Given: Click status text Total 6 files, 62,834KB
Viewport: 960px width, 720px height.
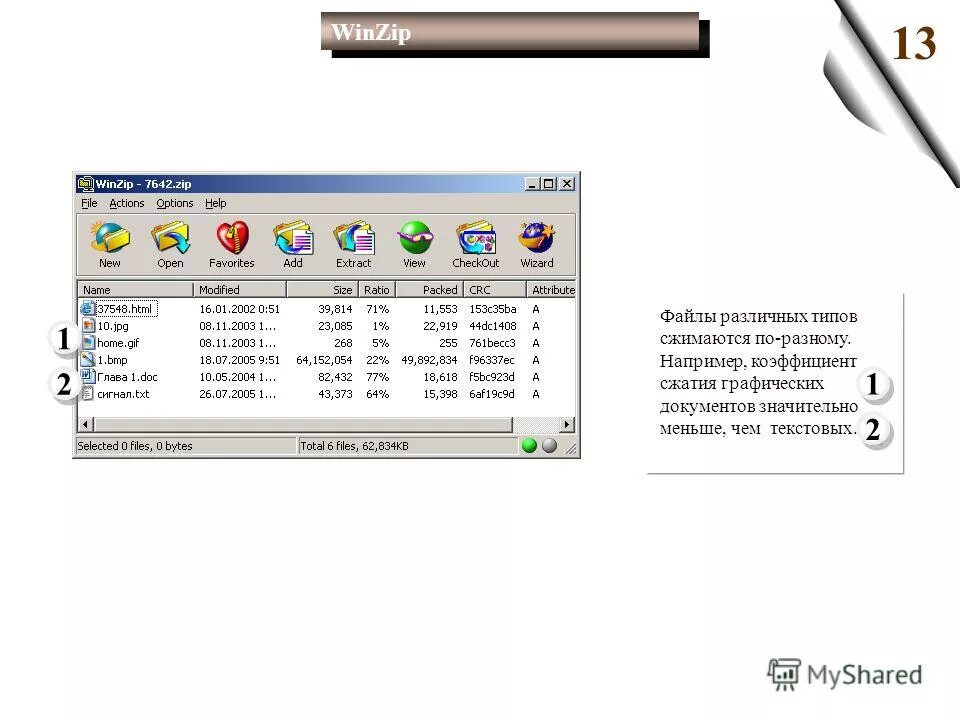Looking at the screenshot, I should [354, 446].
